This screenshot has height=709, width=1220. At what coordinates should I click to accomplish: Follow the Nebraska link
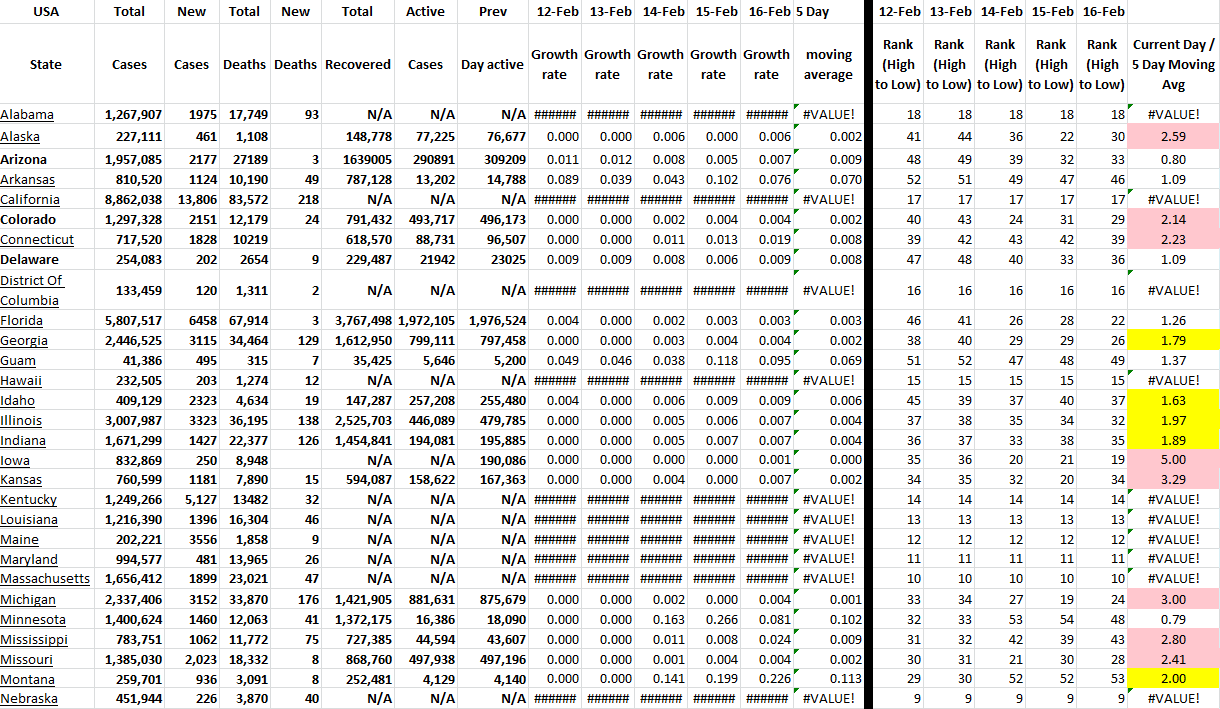[x=29, y=698]
